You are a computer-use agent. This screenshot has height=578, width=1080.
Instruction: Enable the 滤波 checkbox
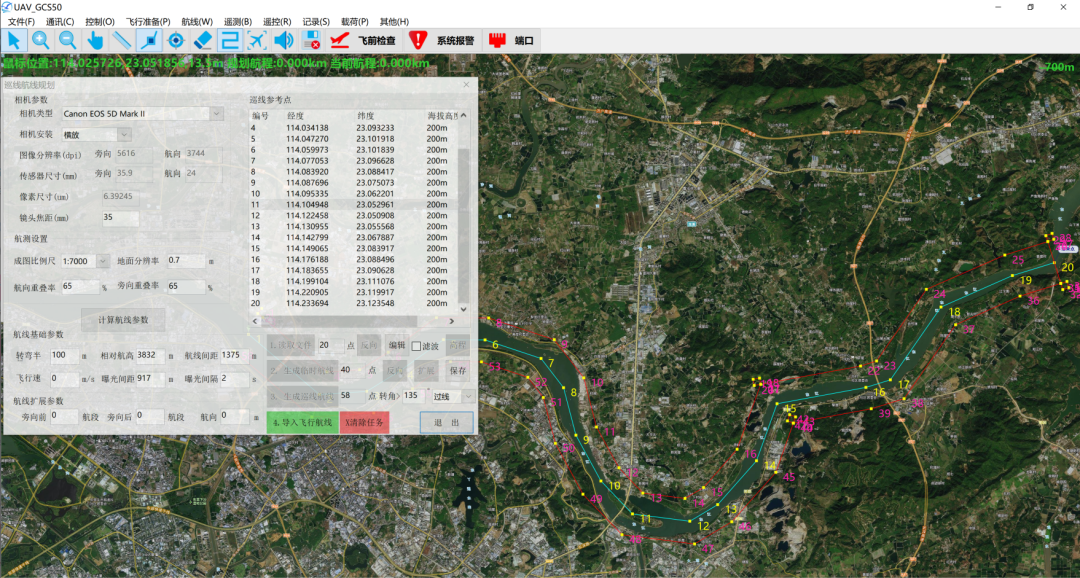(416, 346)
